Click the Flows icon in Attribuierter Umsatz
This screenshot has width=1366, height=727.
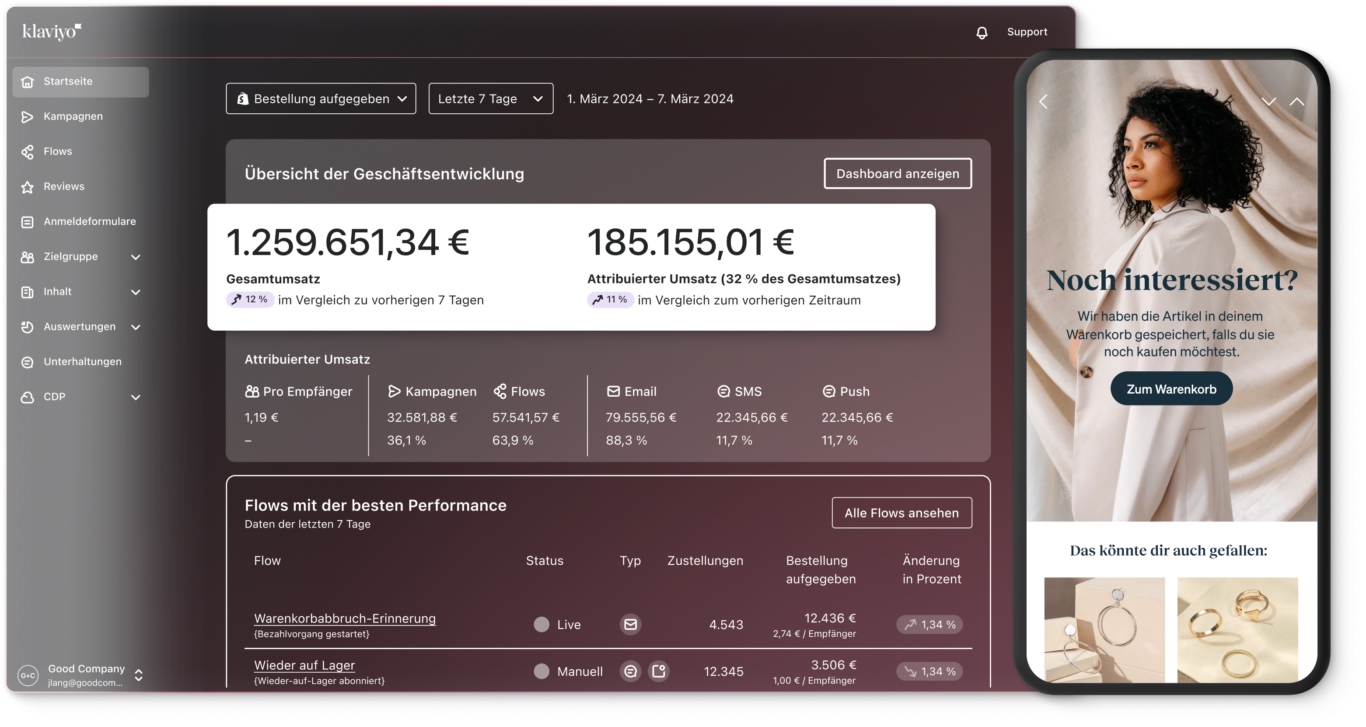[500, 392]
